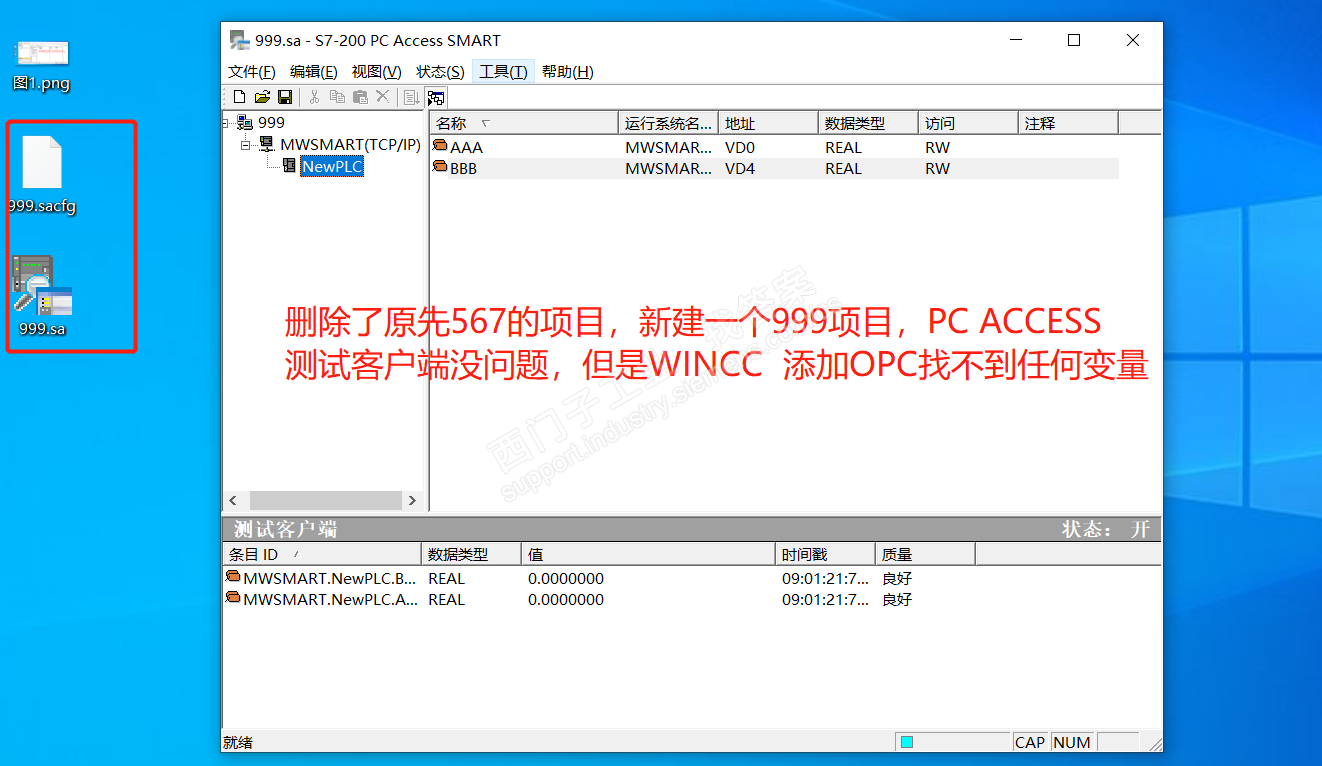Click the 就绪 status bar text
Screen dimensions: 1322x766
(238, 742)
